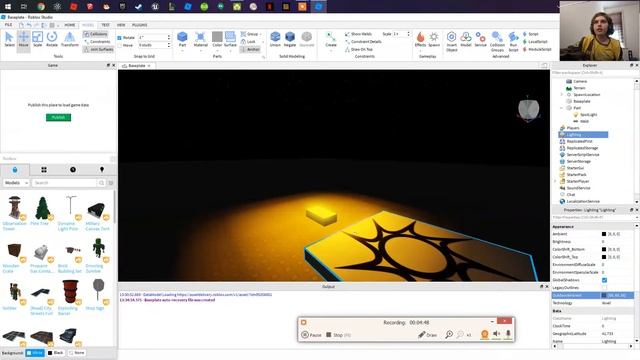This screenshot has width=640, height=360.
Task: Open the FILE menu
Action: (x=9, y=25)
